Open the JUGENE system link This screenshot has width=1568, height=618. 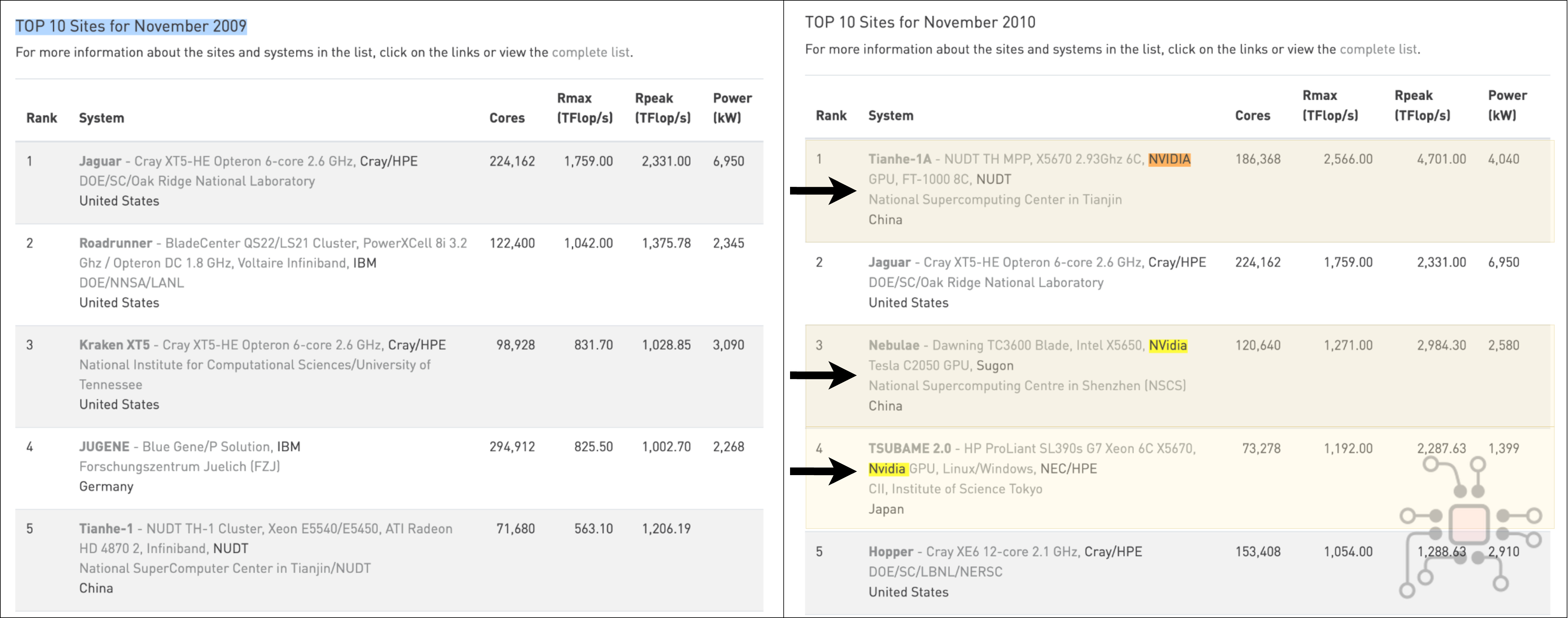[104, 446]
